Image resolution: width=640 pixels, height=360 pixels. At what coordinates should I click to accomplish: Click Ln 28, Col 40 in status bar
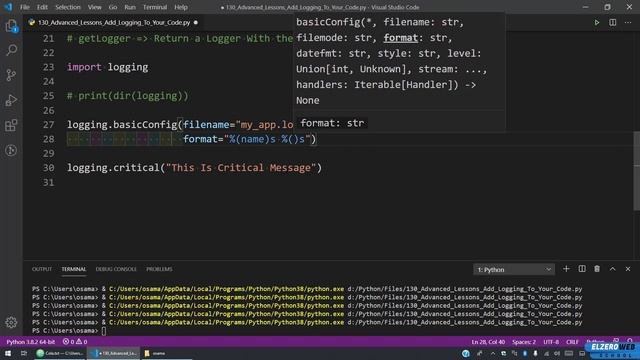point(488,342)
